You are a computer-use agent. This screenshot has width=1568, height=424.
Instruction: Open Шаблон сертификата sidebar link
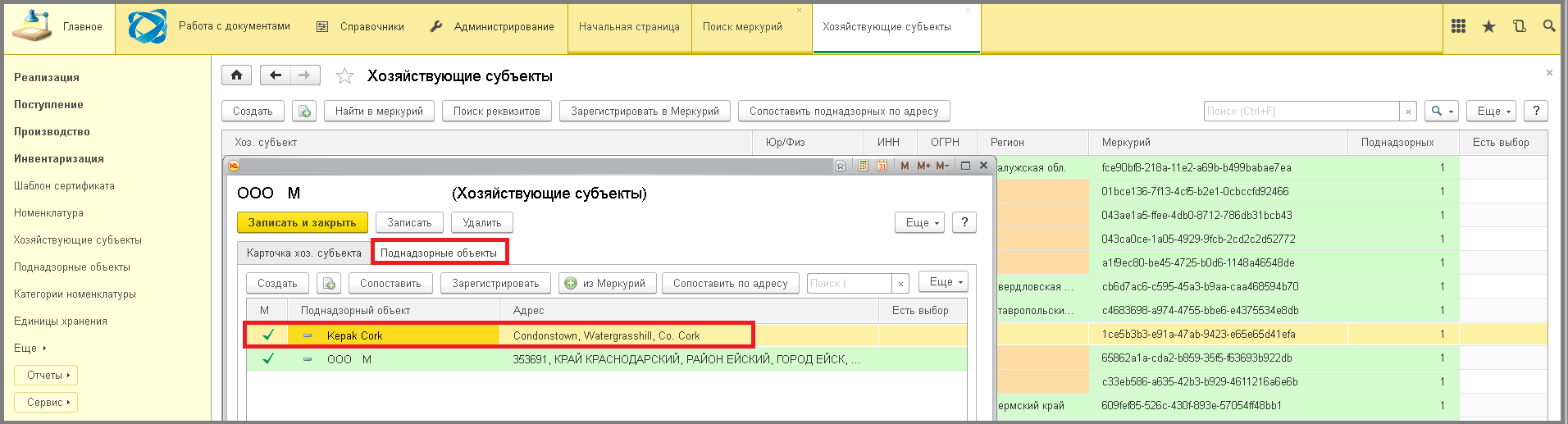tap(64, 185)
